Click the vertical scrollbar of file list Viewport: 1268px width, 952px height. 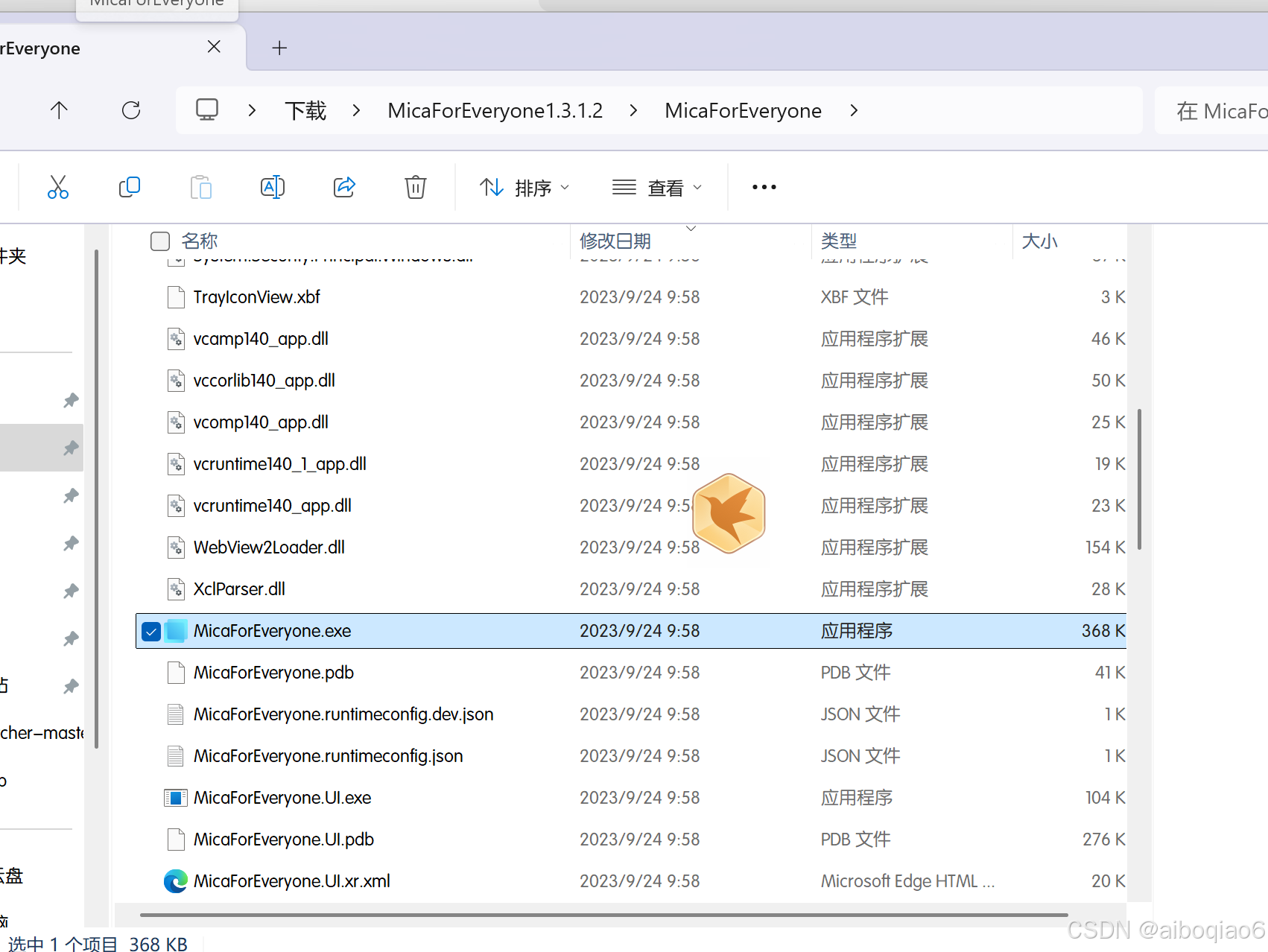[1139, 479]
